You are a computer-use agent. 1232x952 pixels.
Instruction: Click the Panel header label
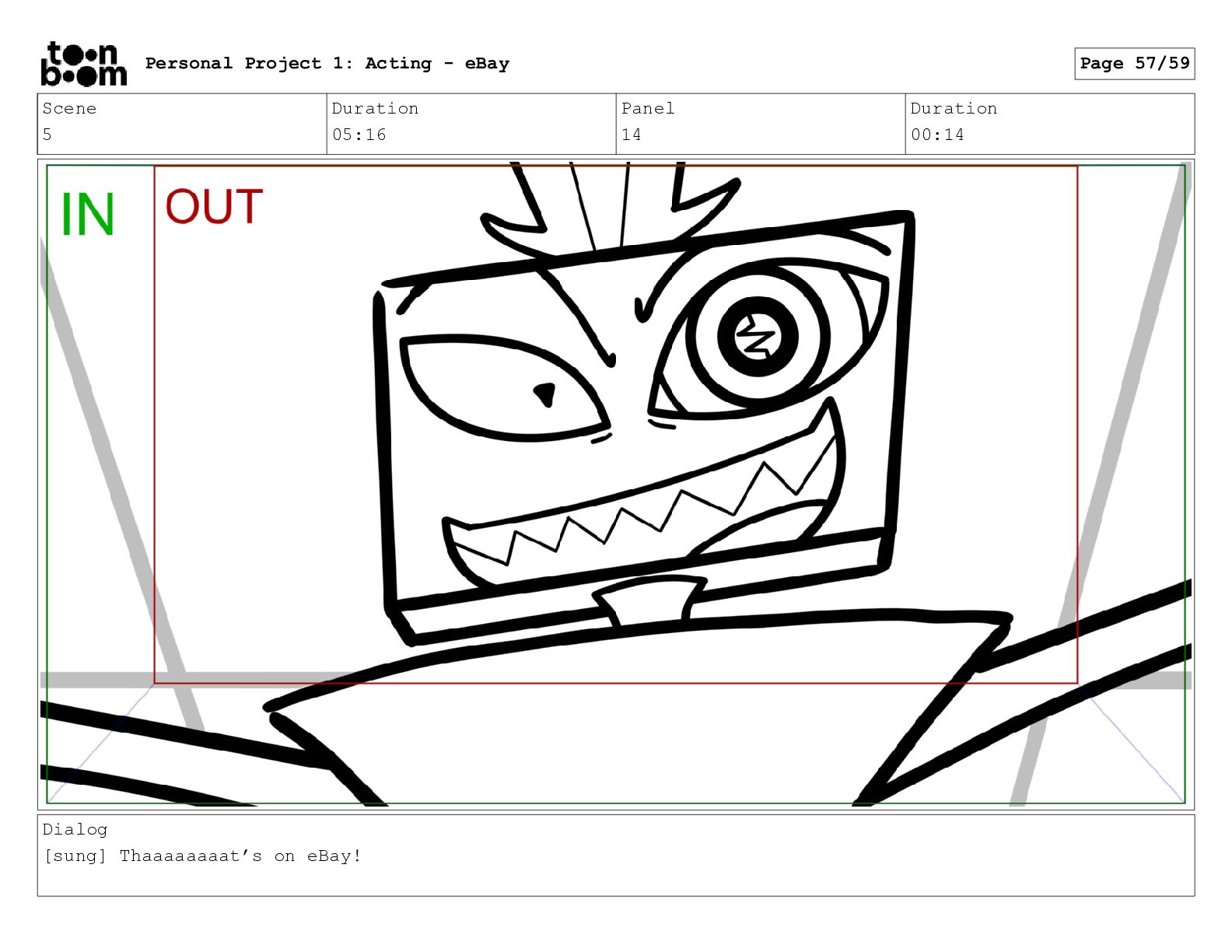click(648, 109)
